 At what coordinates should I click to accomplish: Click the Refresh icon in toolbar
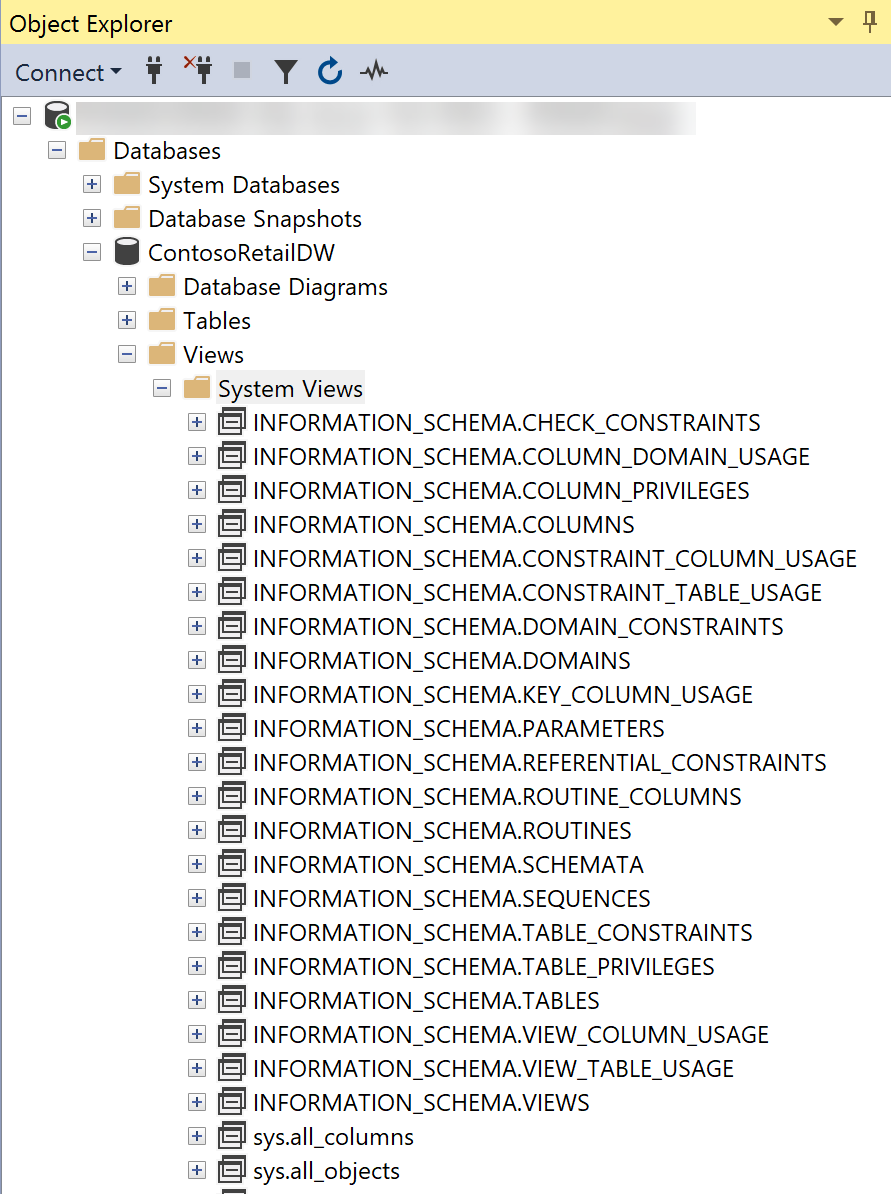pos(330,72)
